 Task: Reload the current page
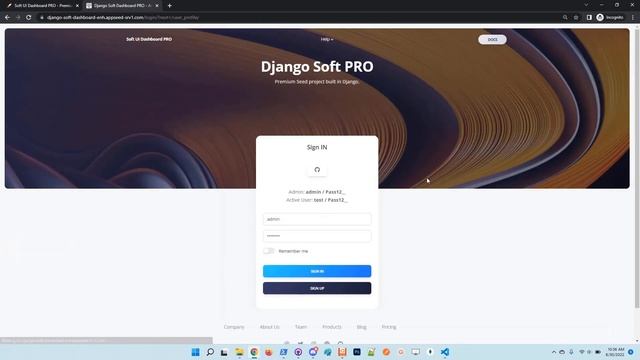point(29,18)
